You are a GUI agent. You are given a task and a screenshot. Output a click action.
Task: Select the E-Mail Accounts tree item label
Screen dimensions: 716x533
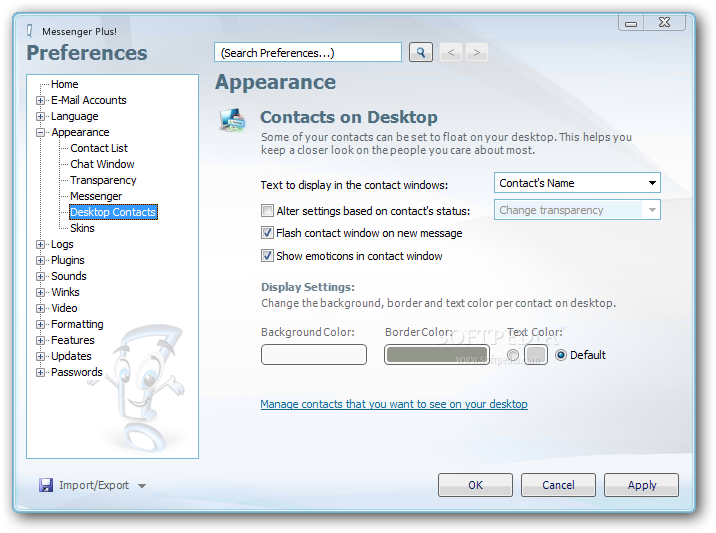pos(89,100)
